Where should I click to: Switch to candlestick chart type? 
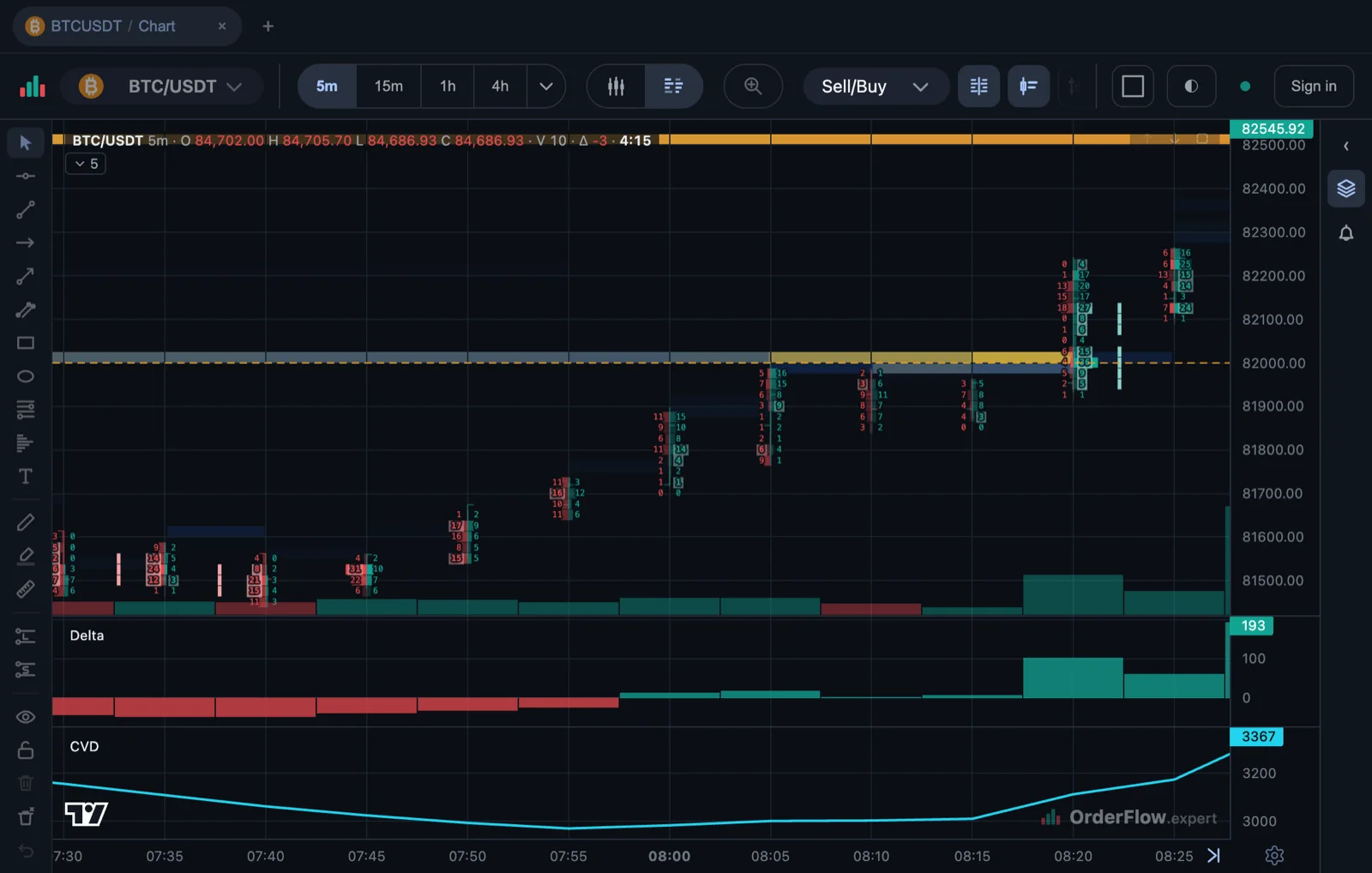click(616, 86)
